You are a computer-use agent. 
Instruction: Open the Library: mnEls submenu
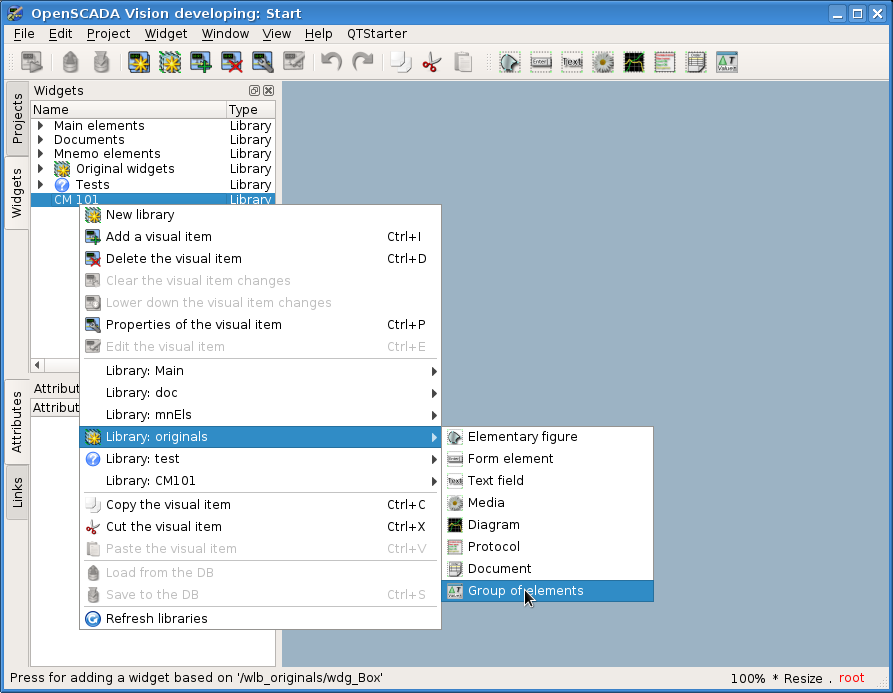[261, 415]
